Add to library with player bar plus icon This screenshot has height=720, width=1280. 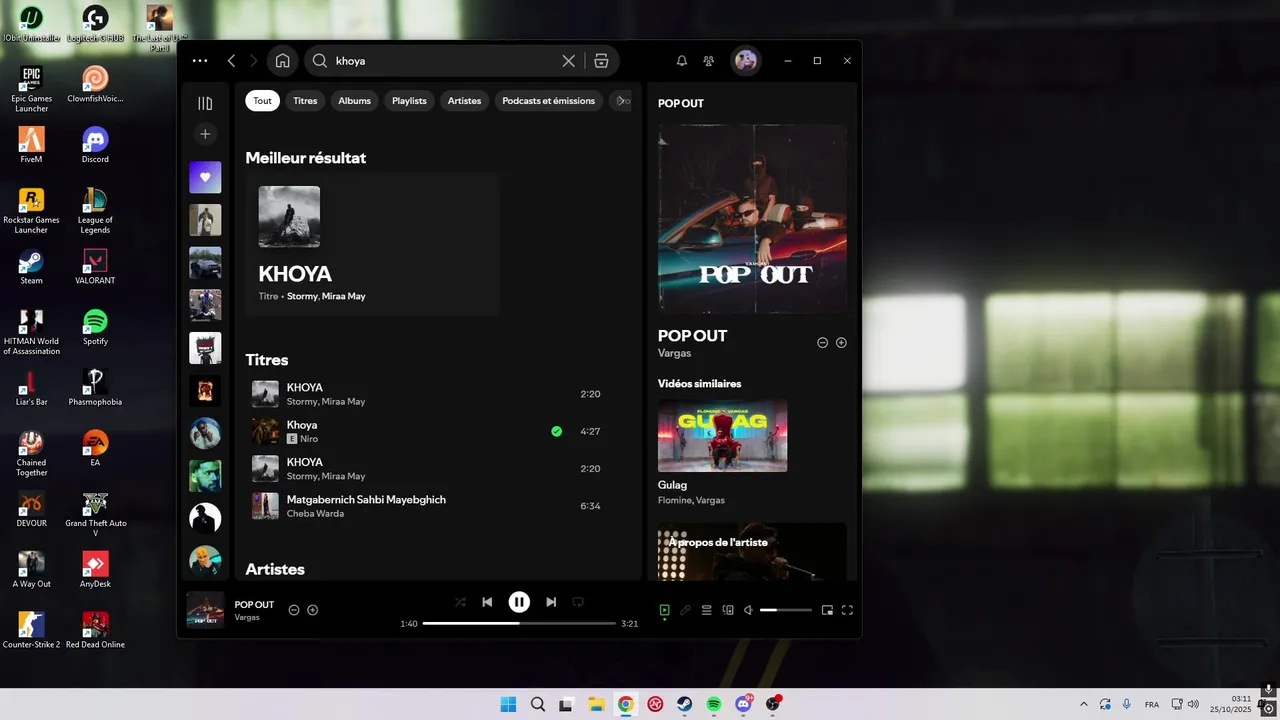[x=312, y=610]
